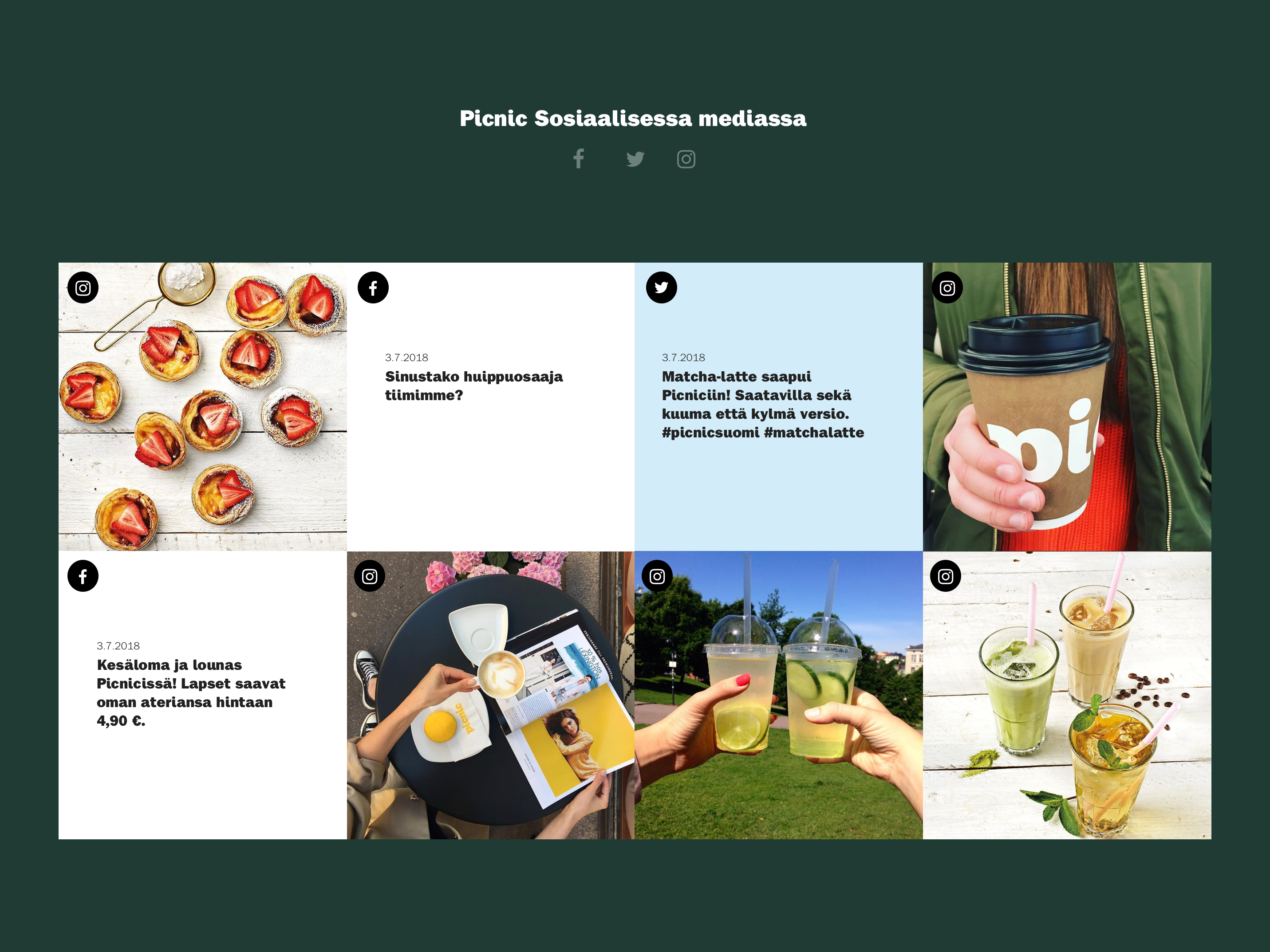
Task: Open Picnic's Facebook page from header icon
Action: (x=579, y=159)
